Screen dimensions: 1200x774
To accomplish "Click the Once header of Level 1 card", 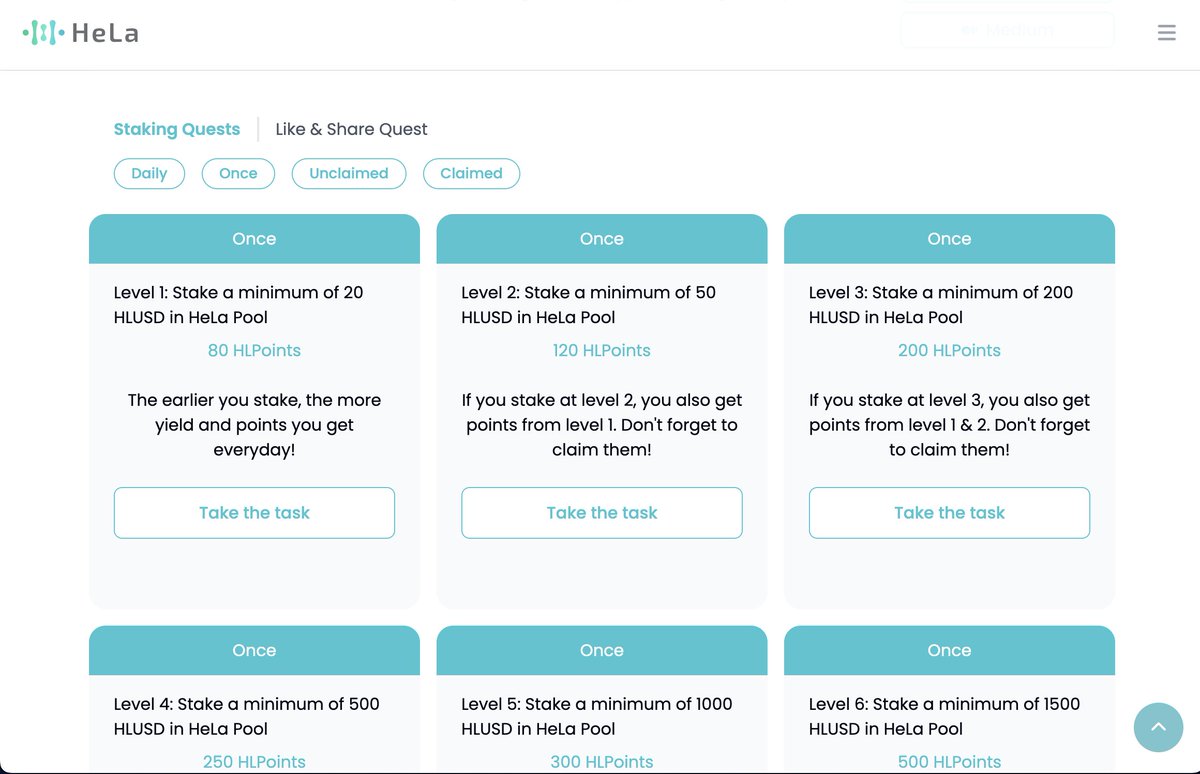I will (x=254, y=239).
